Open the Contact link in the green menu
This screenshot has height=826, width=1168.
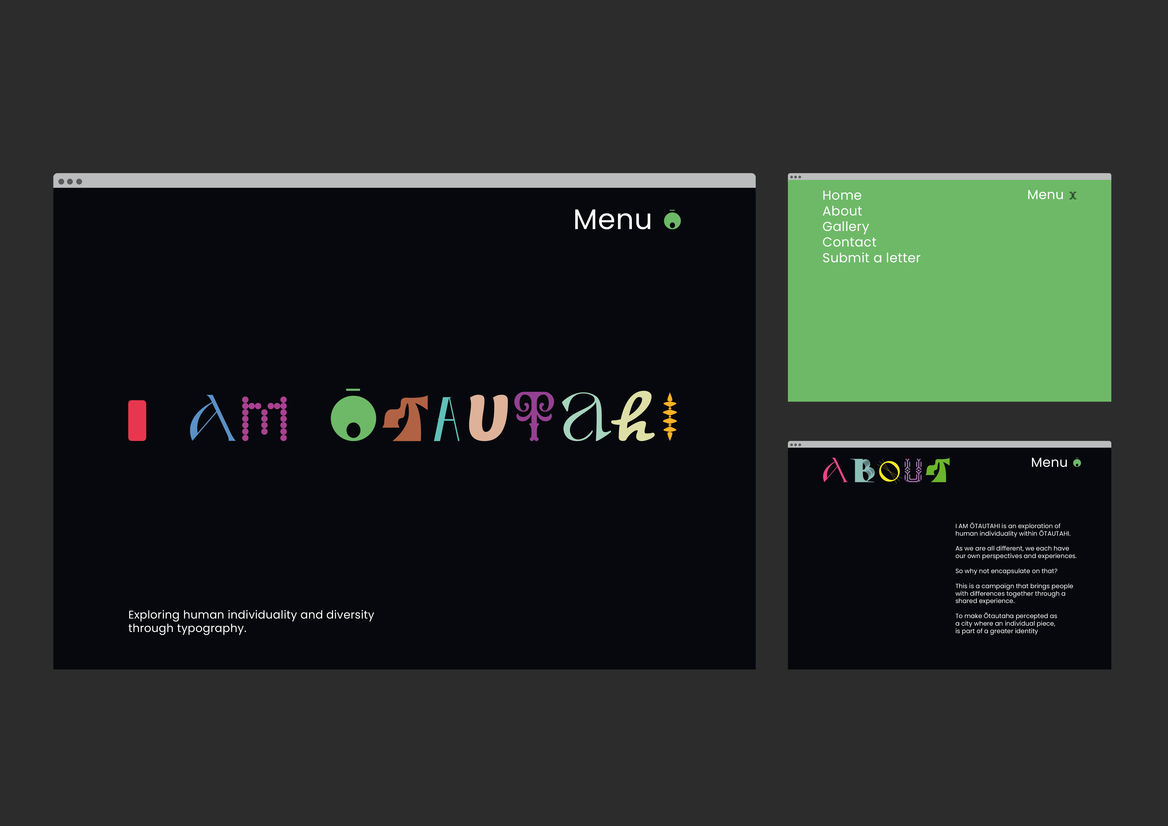[x=849, y=242]
